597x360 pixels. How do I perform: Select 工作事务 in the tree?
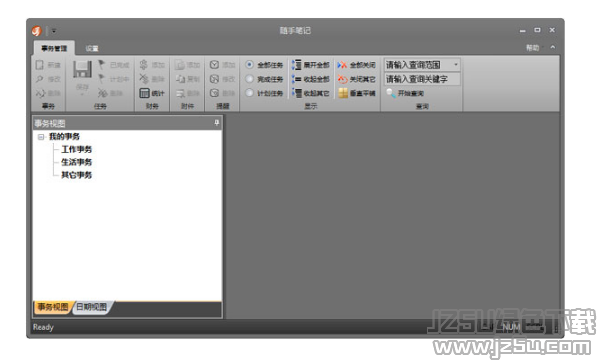(x=77, y=149)
